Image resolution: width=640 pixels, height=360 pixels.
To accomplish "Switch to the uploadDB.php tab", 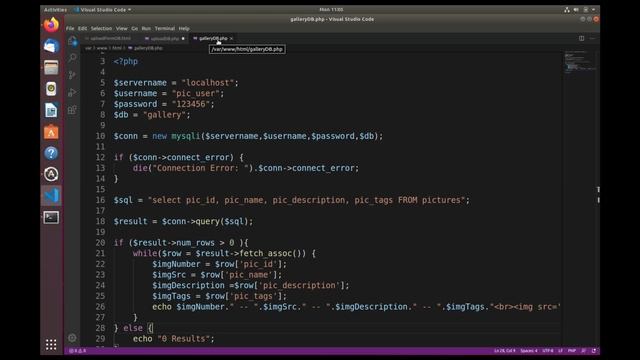I will 164,38.
